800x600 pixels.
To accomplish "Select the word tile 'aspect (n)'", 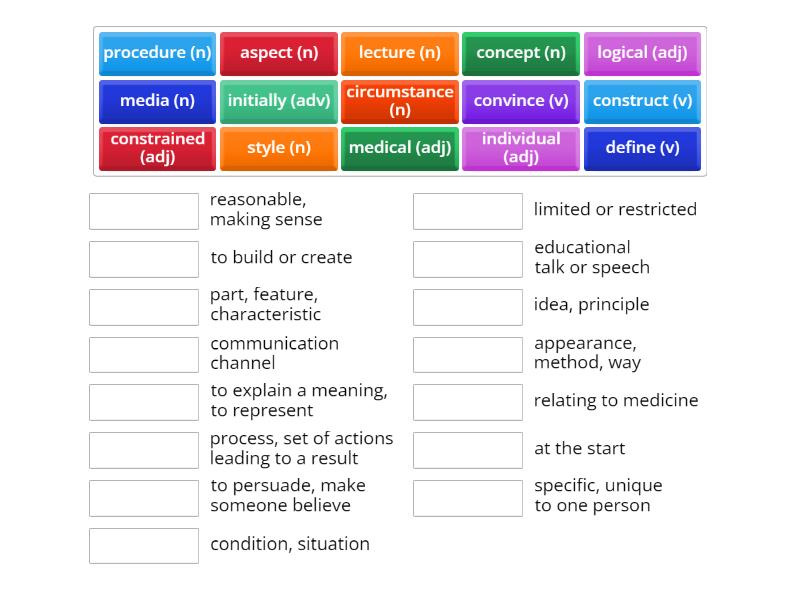I will tap(278, 53).
